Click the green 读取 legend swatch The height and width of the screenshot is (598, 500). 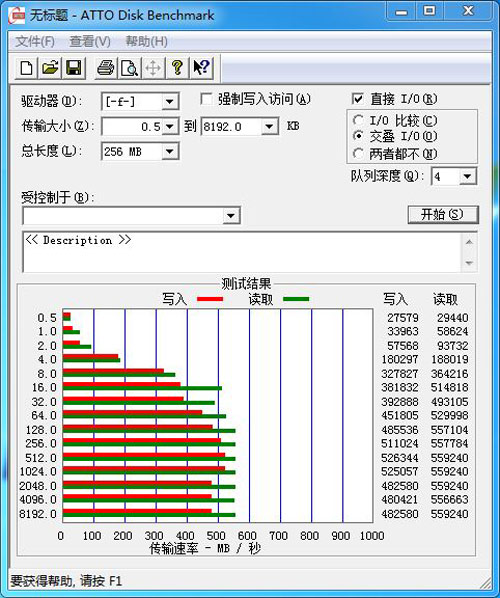[296, 299]
